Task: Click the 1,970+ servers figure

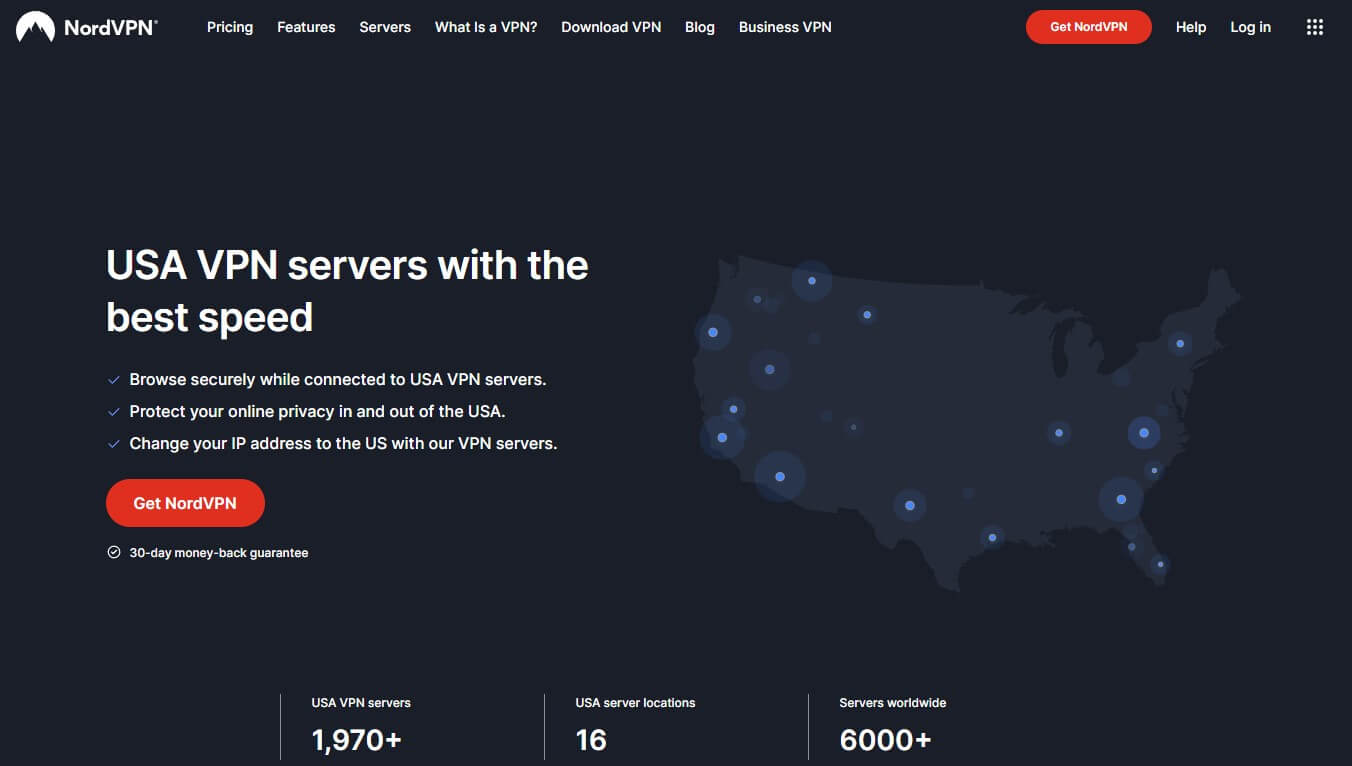Action: 357,740
